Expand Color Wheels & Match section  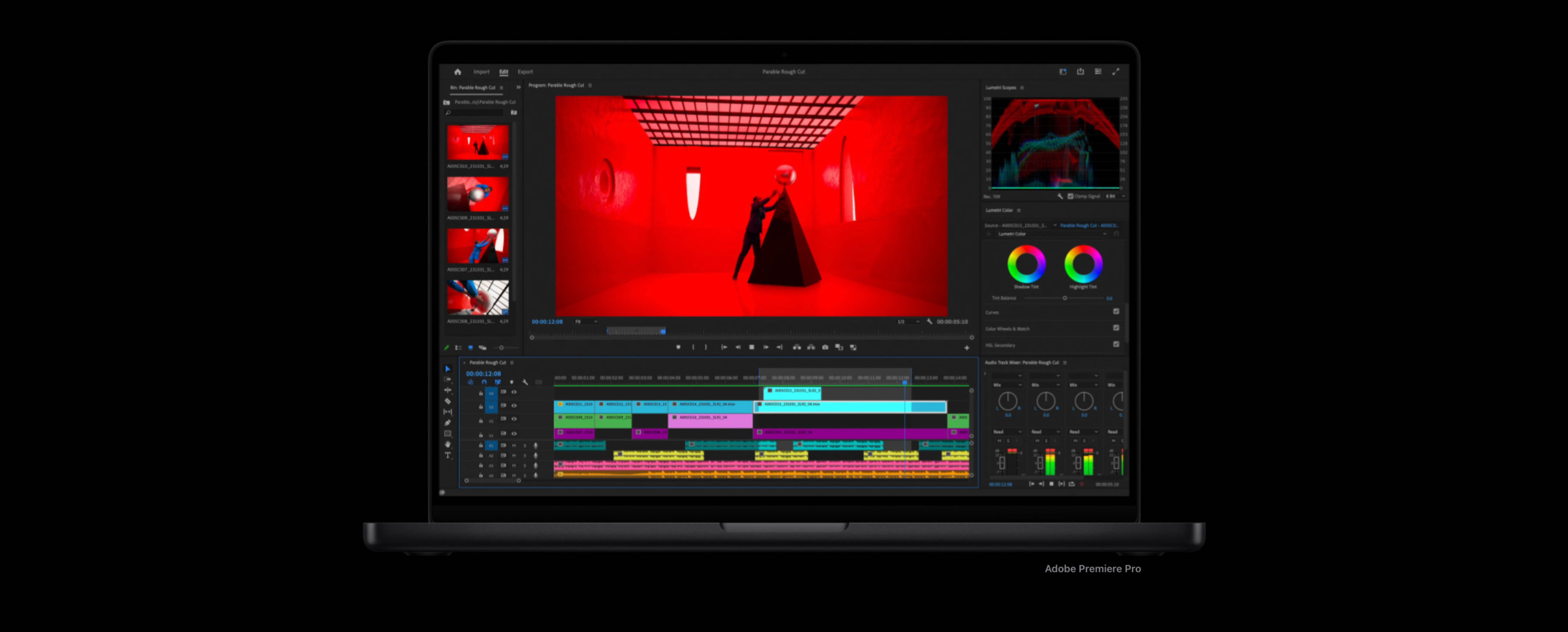[x=1007, y=329]
